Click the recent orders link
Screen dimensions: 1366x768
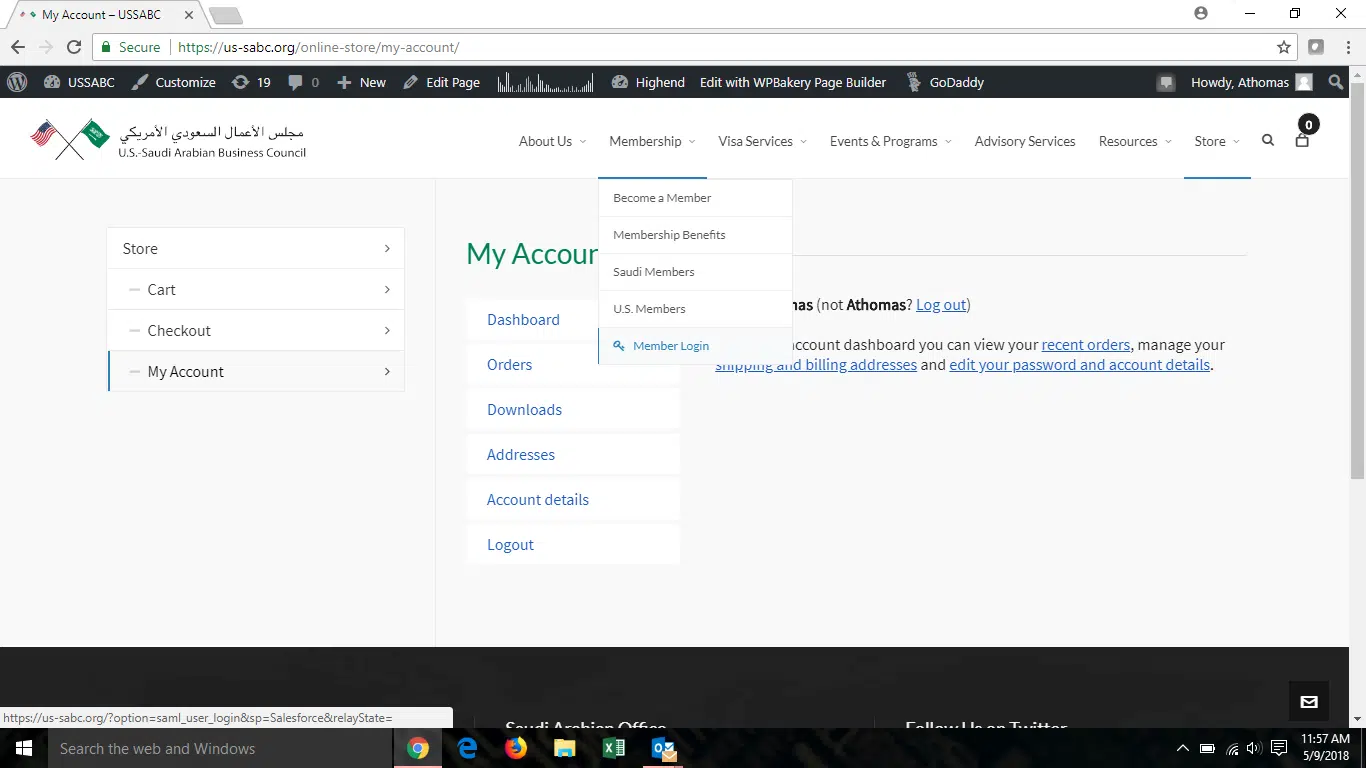1085,345
